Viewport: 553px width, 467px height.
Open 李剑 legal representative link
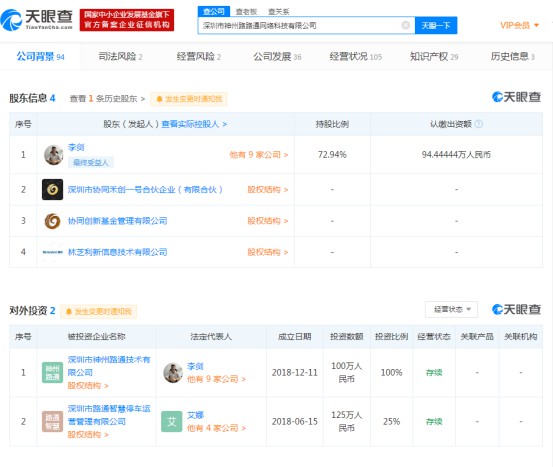pos(195,366)
